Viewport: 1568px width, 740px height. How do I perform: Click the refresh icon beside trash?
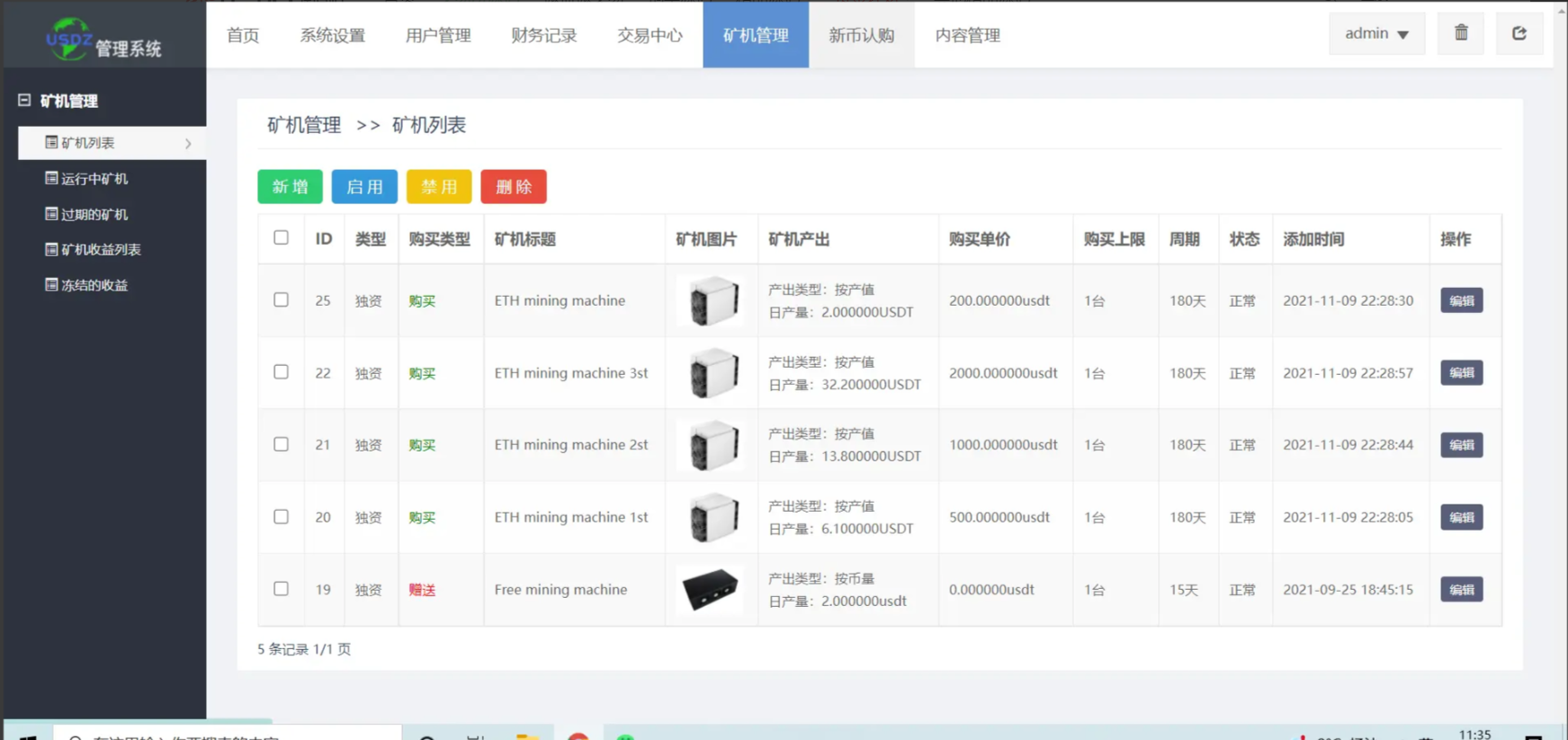coord(1519,33)
